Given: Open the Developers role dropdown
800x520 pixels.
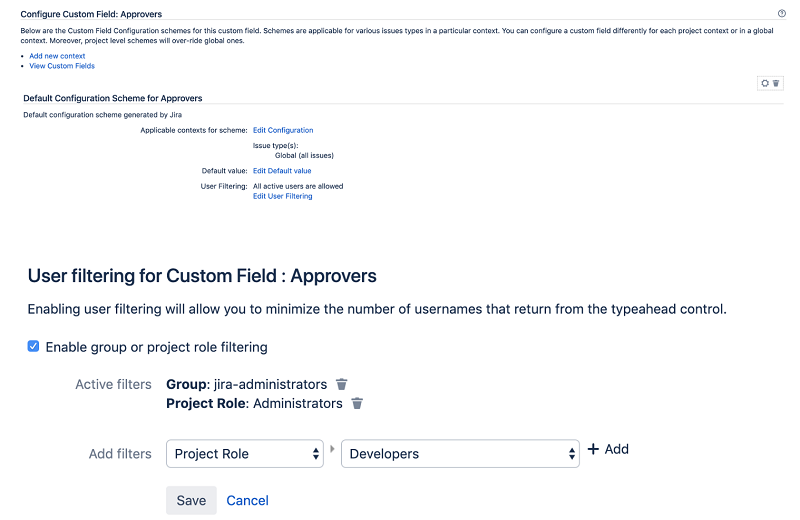Looking at the screenshot, I should pyautogui.click(x=461, y=454).
